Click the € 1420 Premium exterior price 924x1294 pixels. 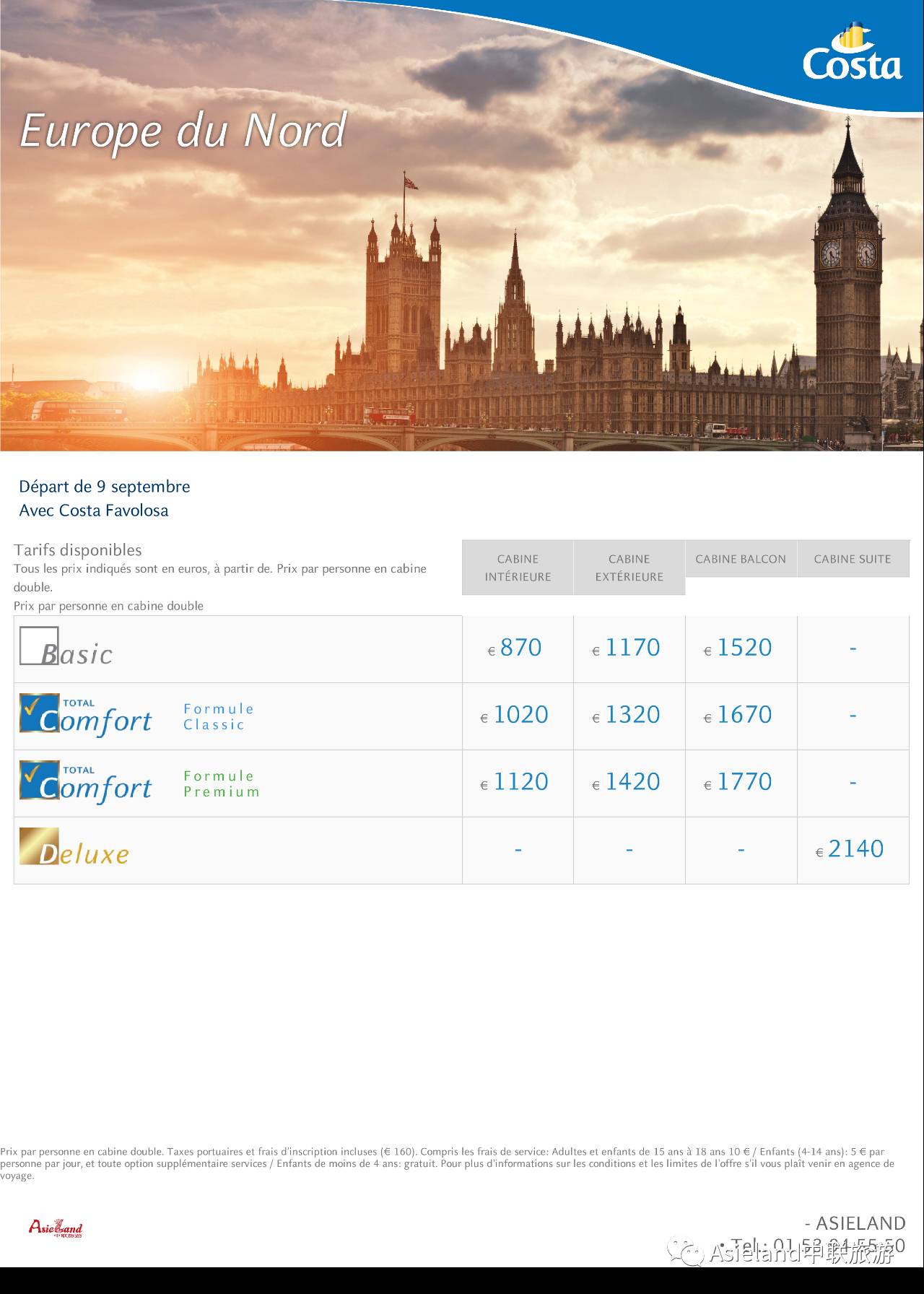tap(627, 782)
